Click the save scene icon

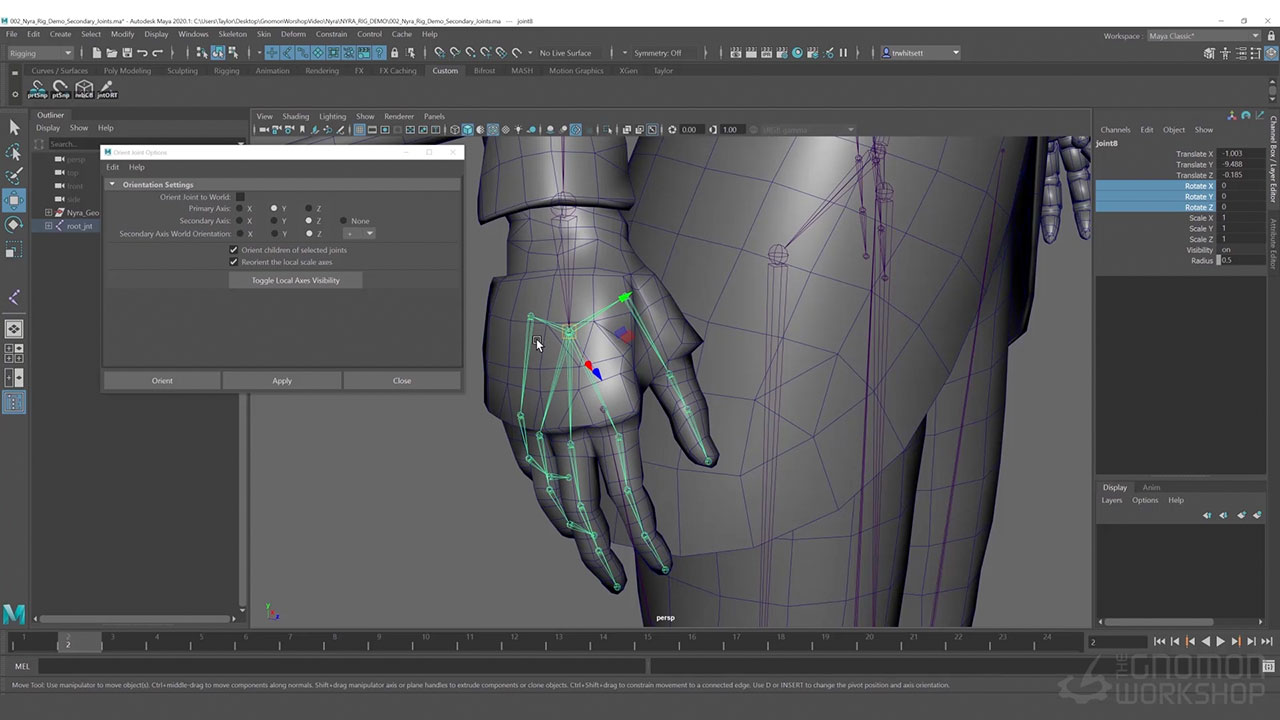click(x=125, y=53)
